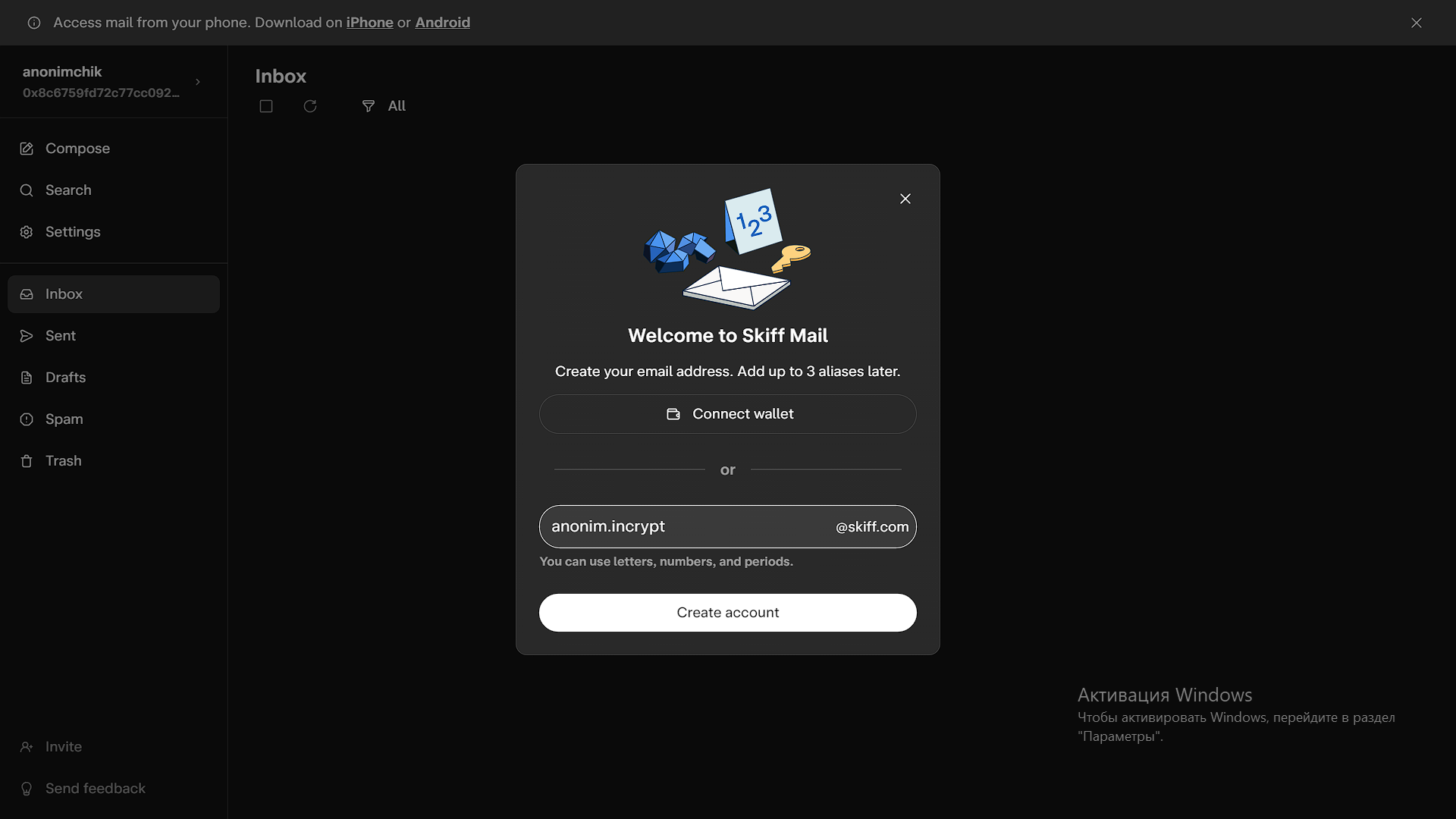Open the Drafts icon in sidebar
The image size is (1456, 819).
(27, 377)
